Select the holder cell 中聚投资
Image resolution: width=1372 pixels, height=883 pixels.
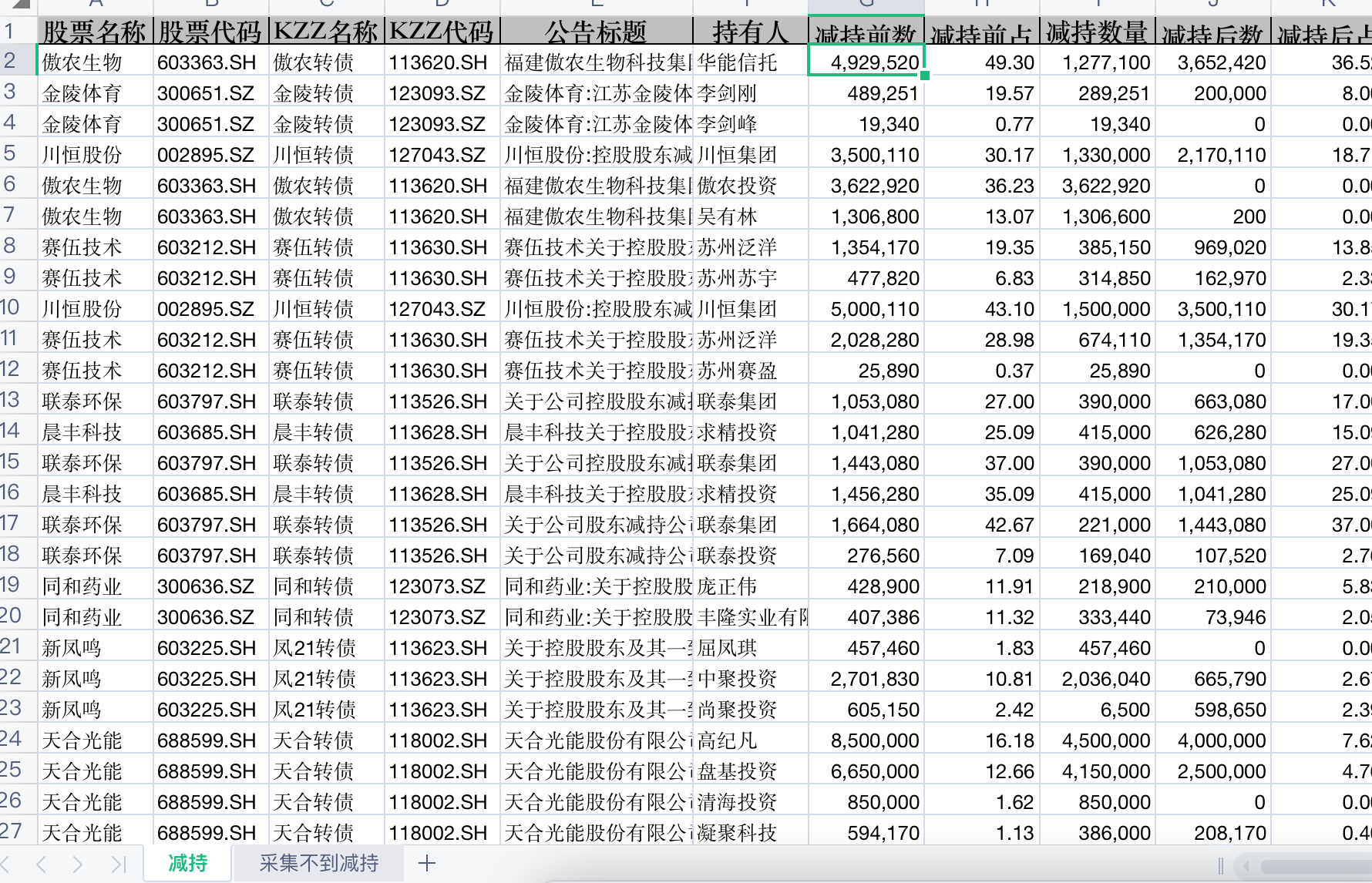750,678
